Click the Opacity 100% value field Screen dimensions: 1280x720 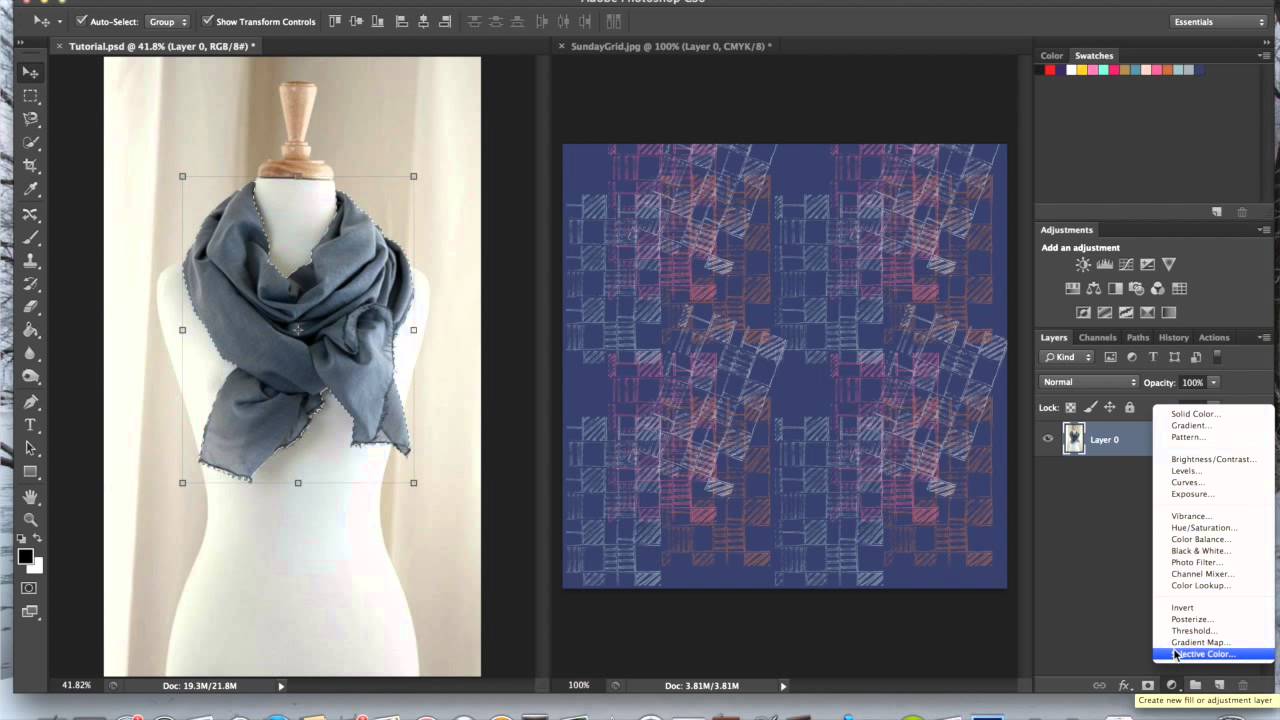tap(1192, 382)
